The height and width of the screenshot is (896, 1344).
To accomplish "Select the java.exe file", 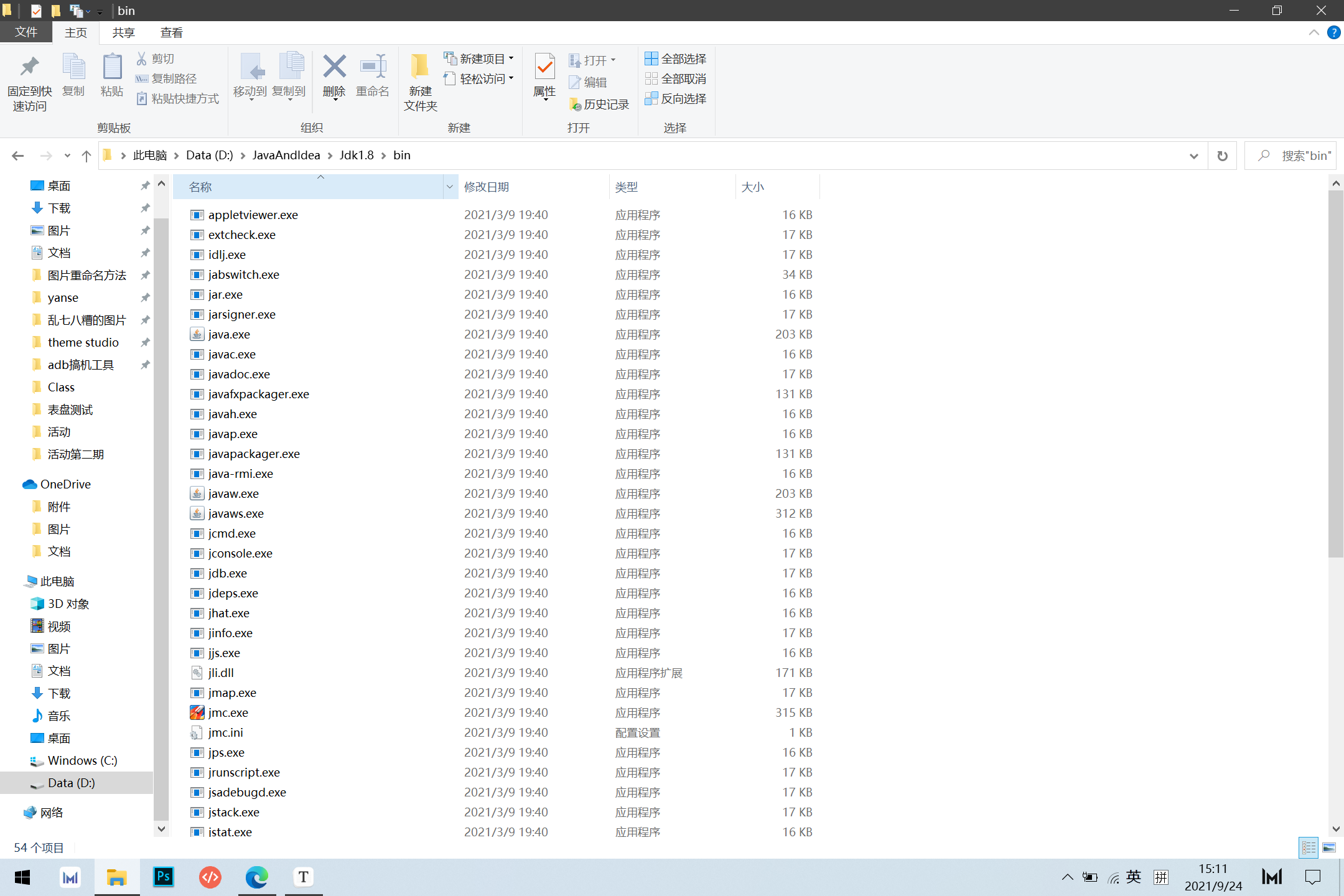I will (229, 334).
